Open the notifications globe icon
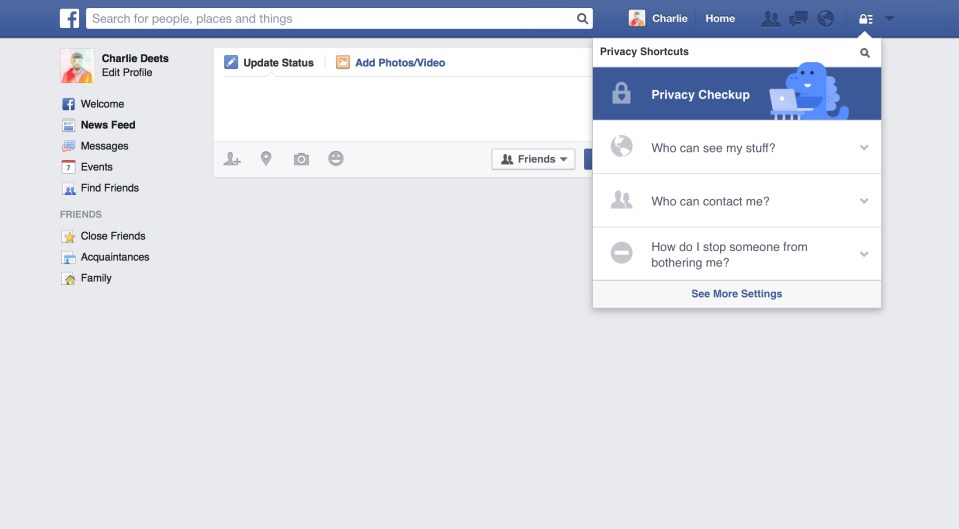 (826, 19)
